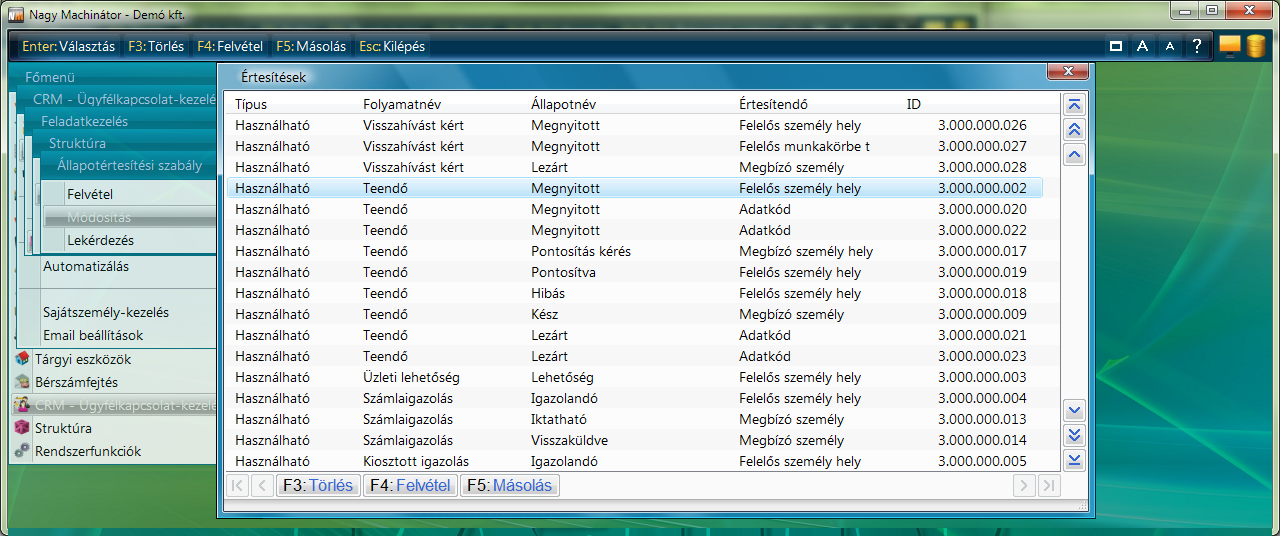
Task: Page down with double down-arrow button
Action: coord(1075,435)
